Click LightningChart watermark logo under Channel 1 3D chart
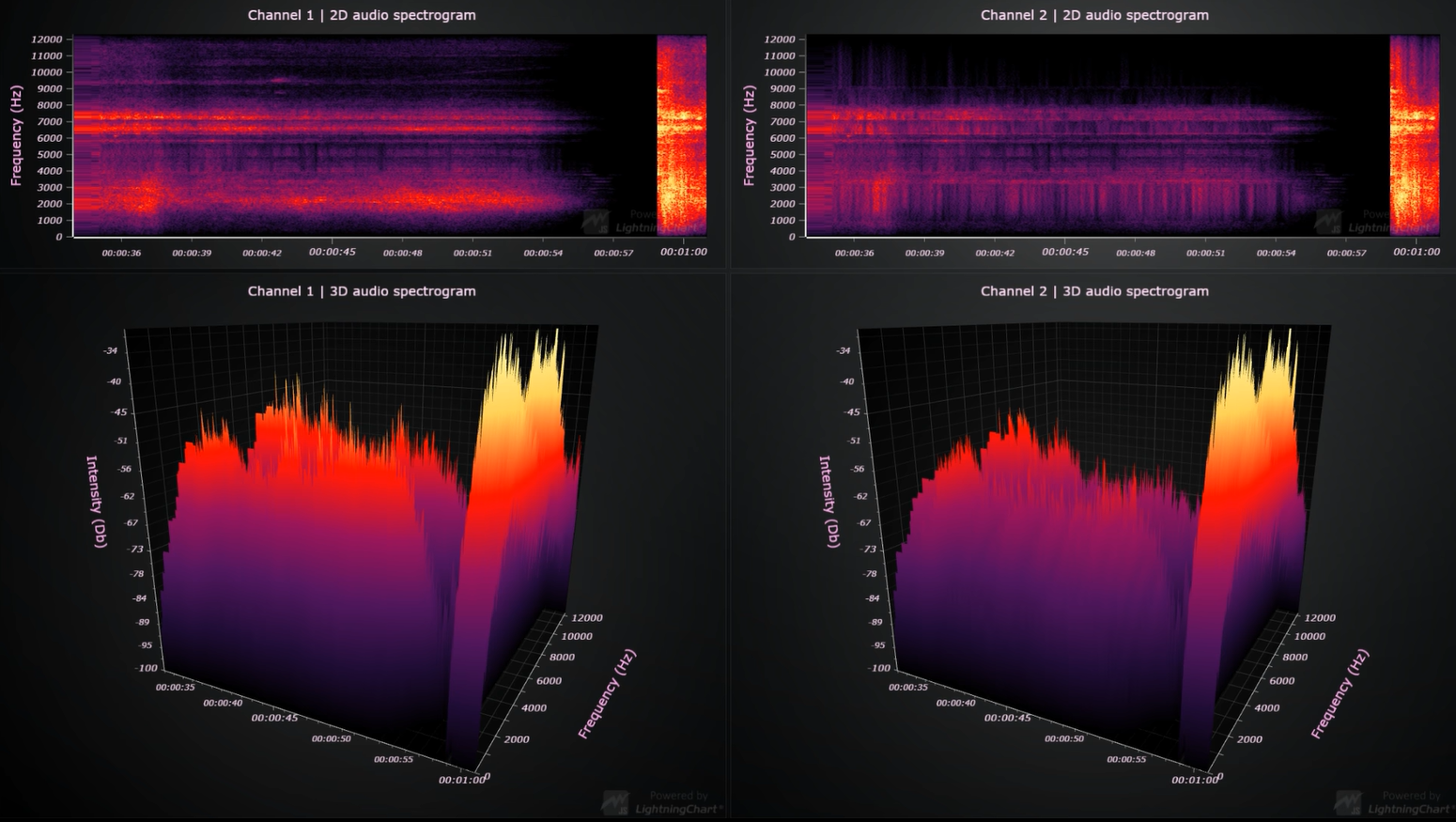1456x822 pixels. (x=615, y=803)
